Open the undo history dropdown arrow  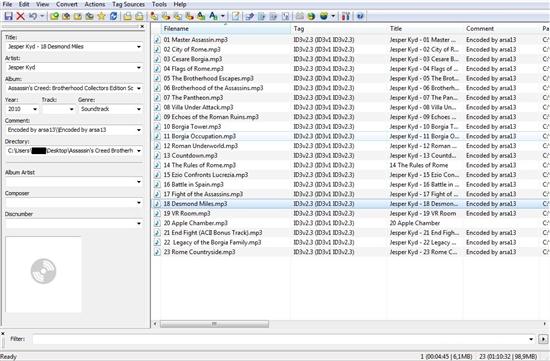pos(42,16)
